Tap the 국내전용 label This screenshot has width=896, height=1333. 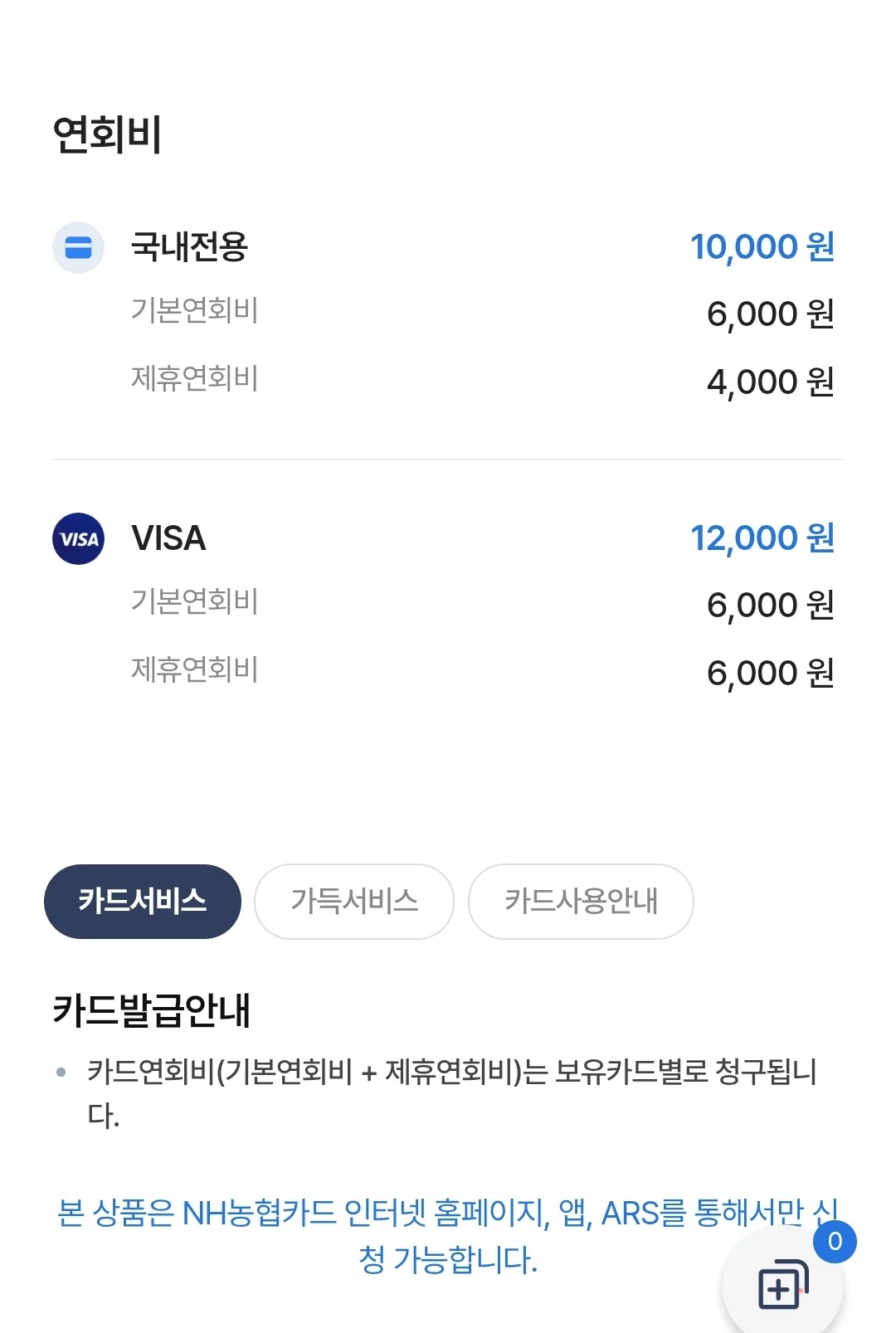pos(190,246)
